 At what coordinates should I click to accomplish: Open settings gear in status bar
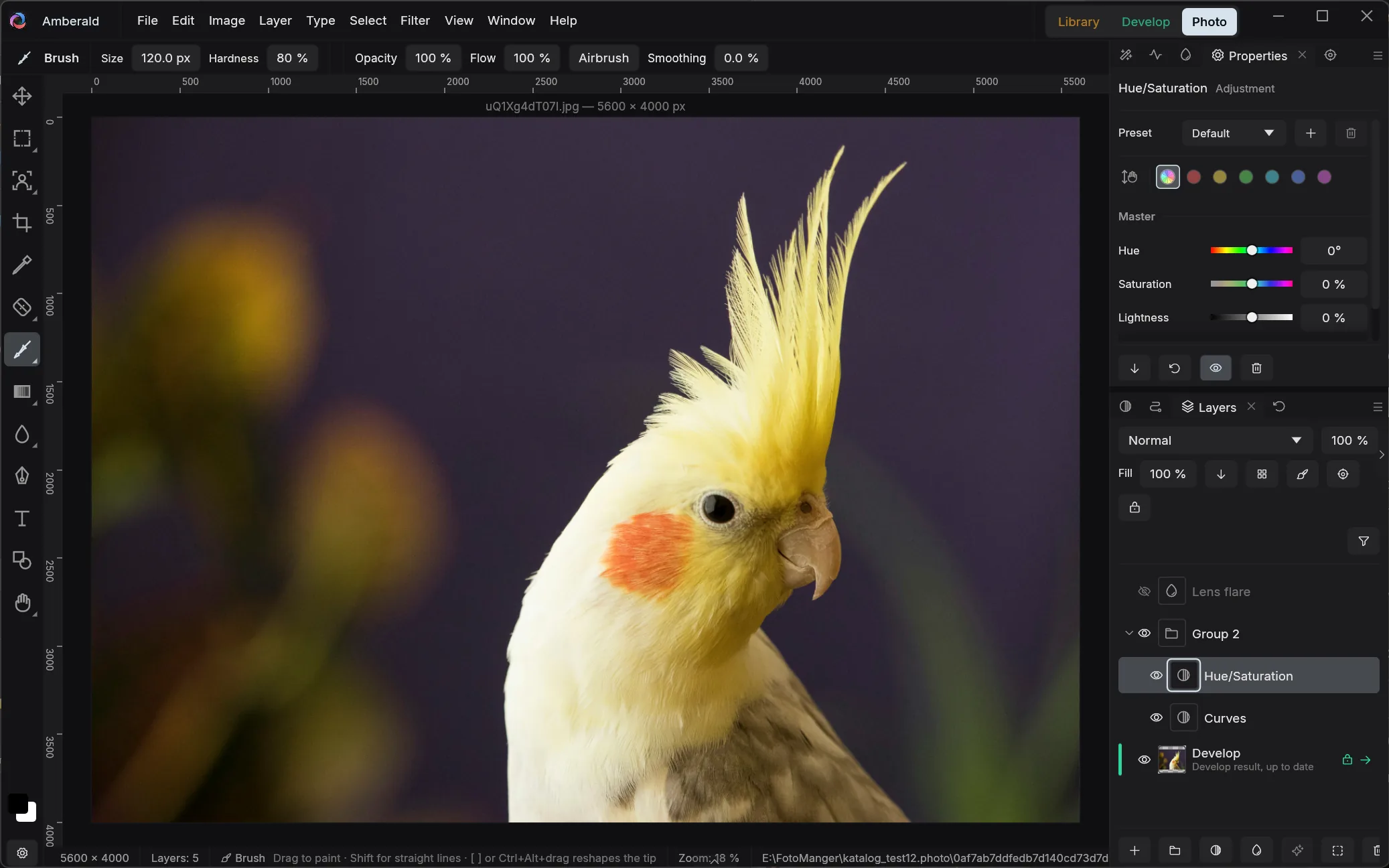(22, 853)
